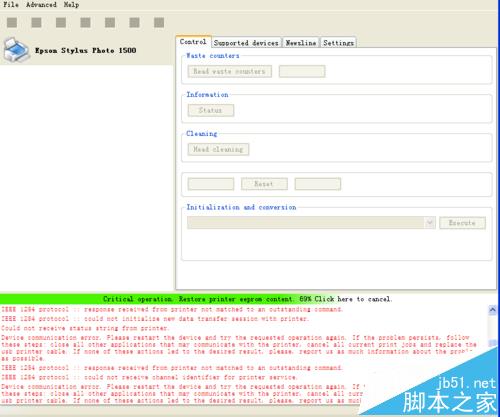500x417 pixels.
Task: Open the Settings tab
Action: 338,43
